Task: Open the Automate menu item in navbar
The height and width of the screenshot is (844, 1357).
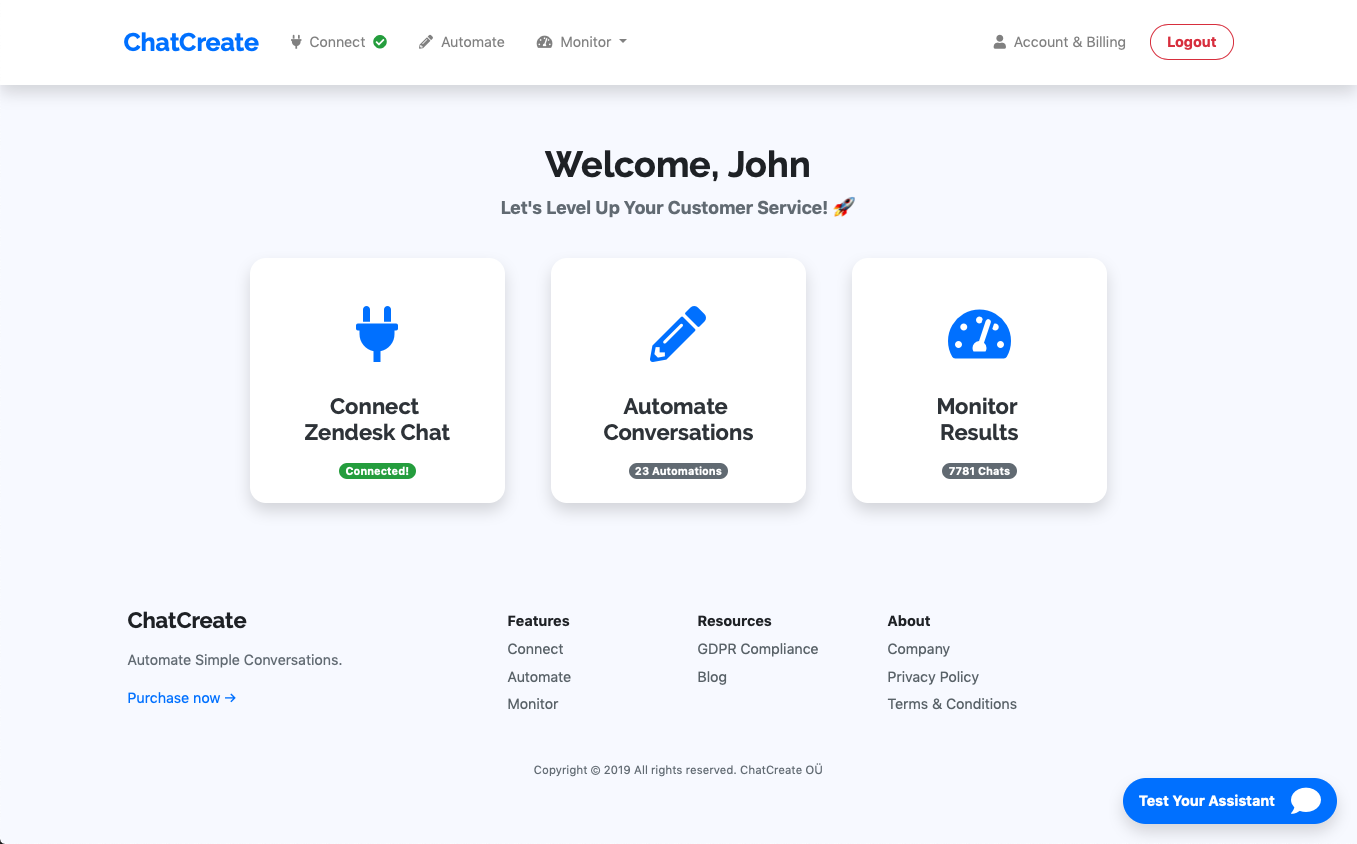Action: coord(472,42)
